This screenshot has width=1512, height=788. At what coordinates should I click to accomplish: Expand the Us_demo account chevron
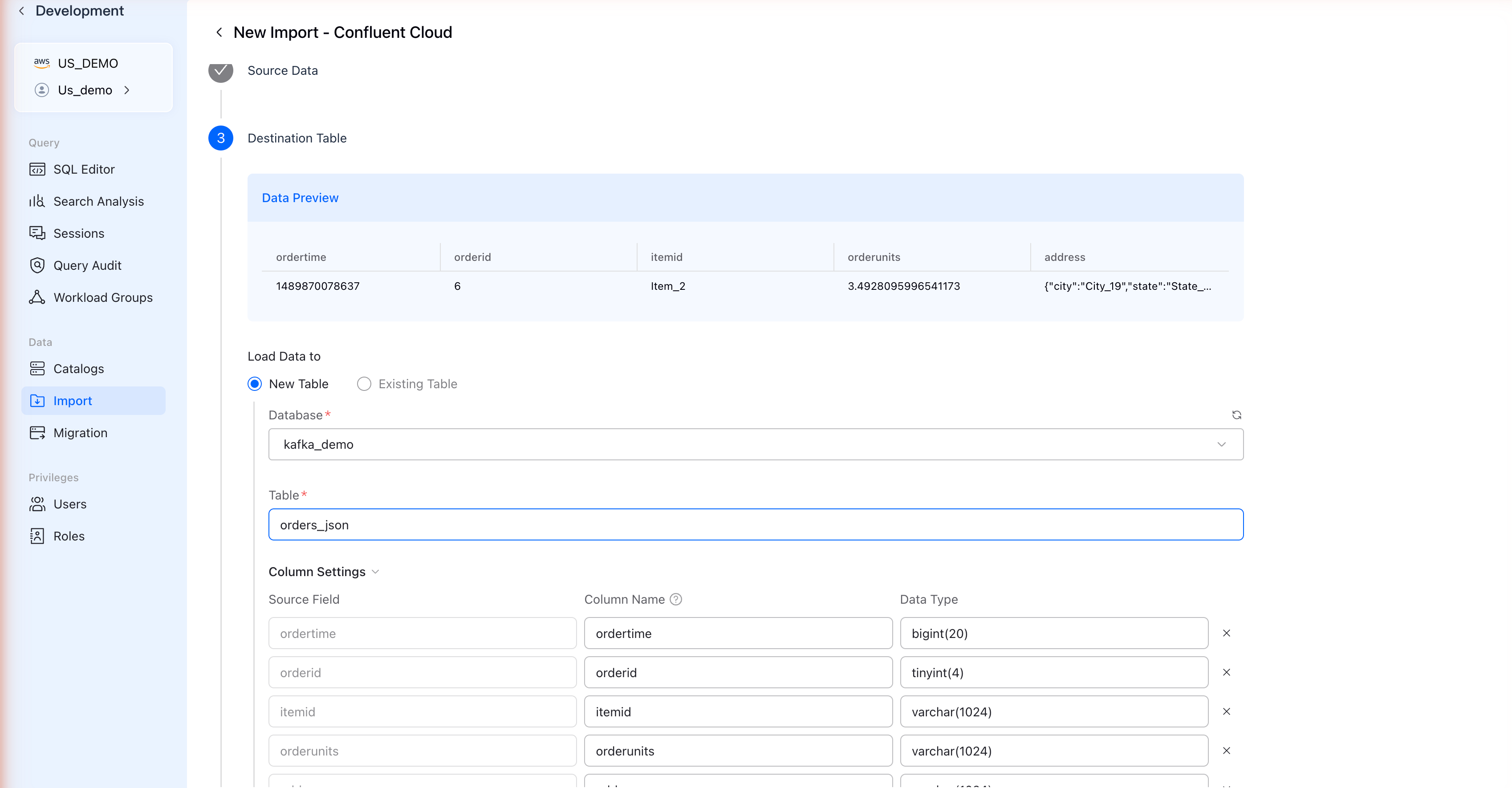pyautogui.click(x=127, y=90)
